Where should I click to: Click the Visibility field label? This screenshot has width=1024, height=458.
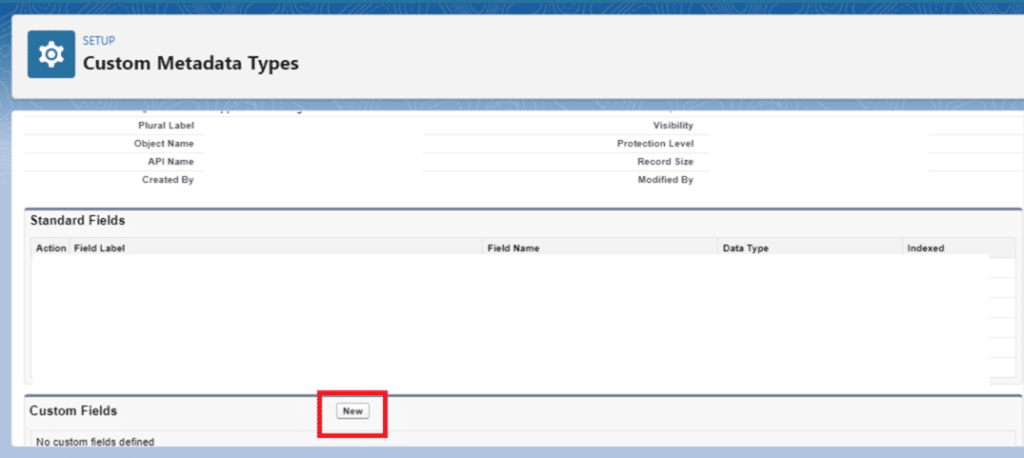pyautogui.click(x=673, y=126)
